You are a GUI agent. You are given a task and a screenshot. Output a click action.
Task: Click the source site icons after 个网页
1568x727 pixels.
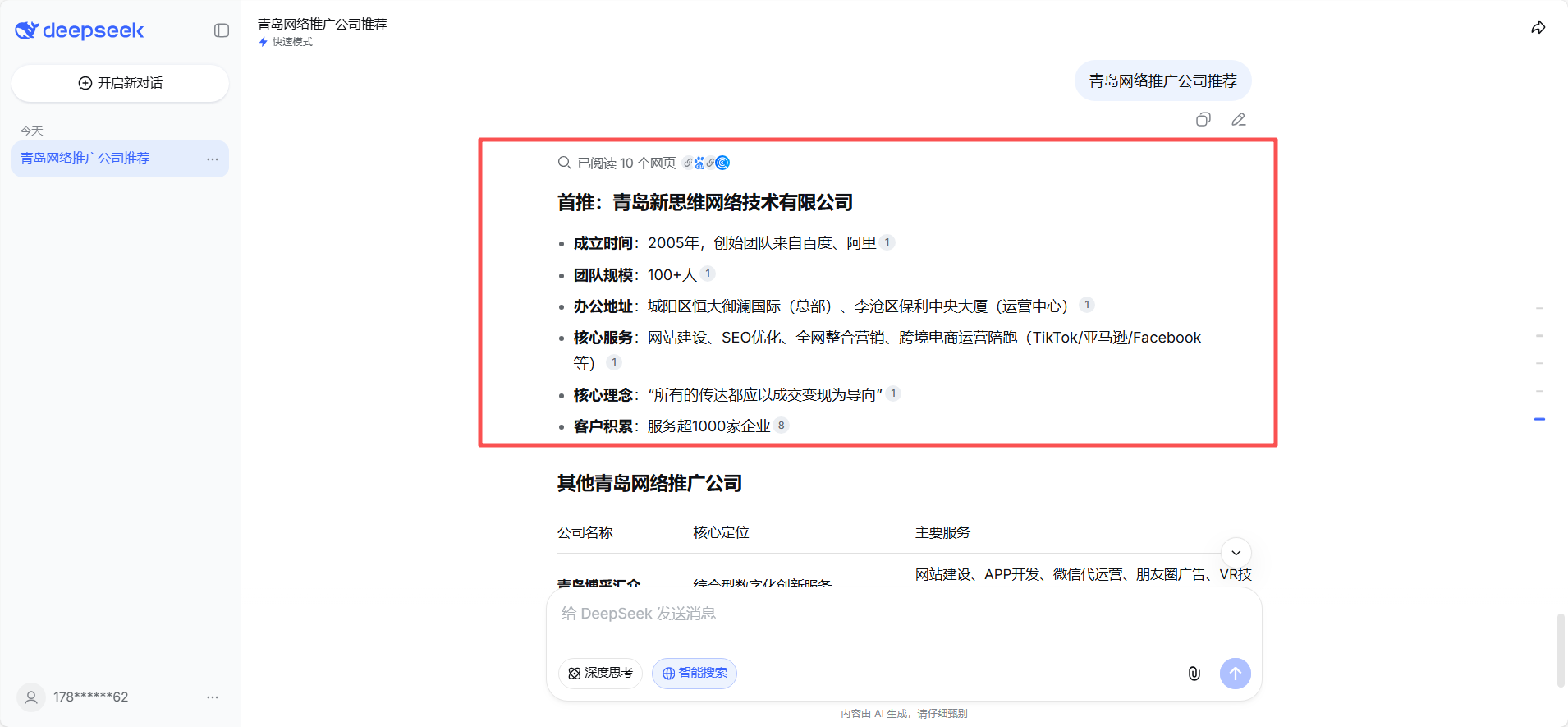706,163
